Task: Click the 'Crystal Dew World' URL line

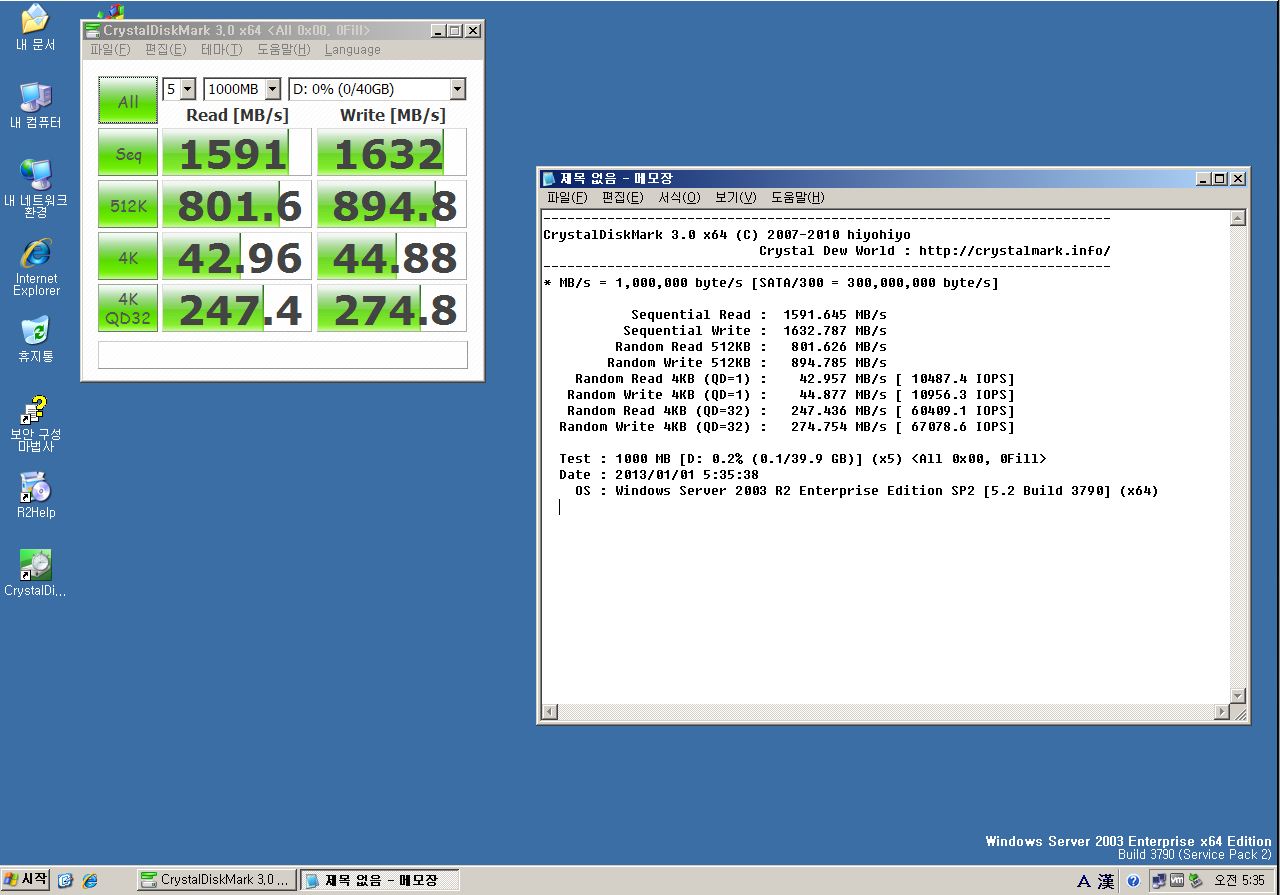Action: [x=935, y=251]
